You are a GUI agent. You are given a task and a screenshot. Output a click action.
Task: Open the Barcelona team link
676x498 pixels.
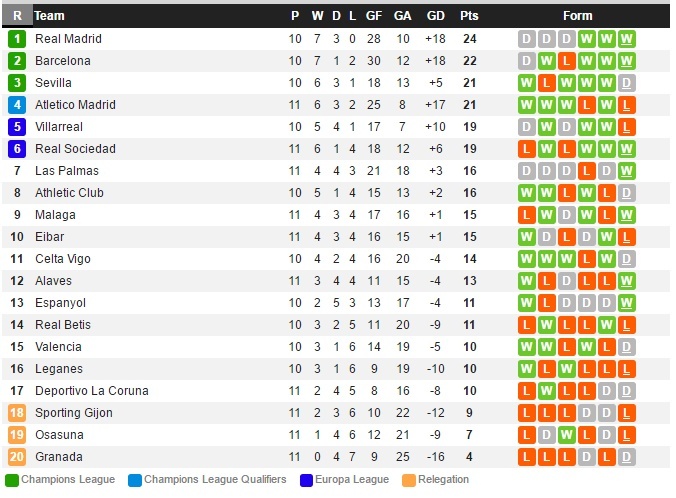click(x=62, y=61)
